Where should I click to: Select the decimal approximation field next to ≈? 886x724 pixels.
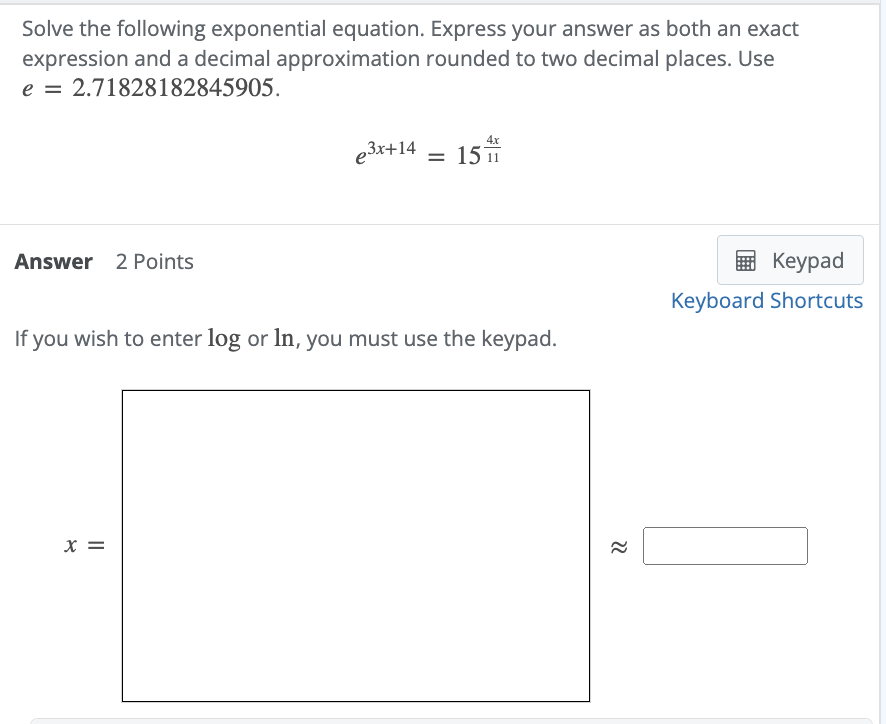click(x=726, y=546)
